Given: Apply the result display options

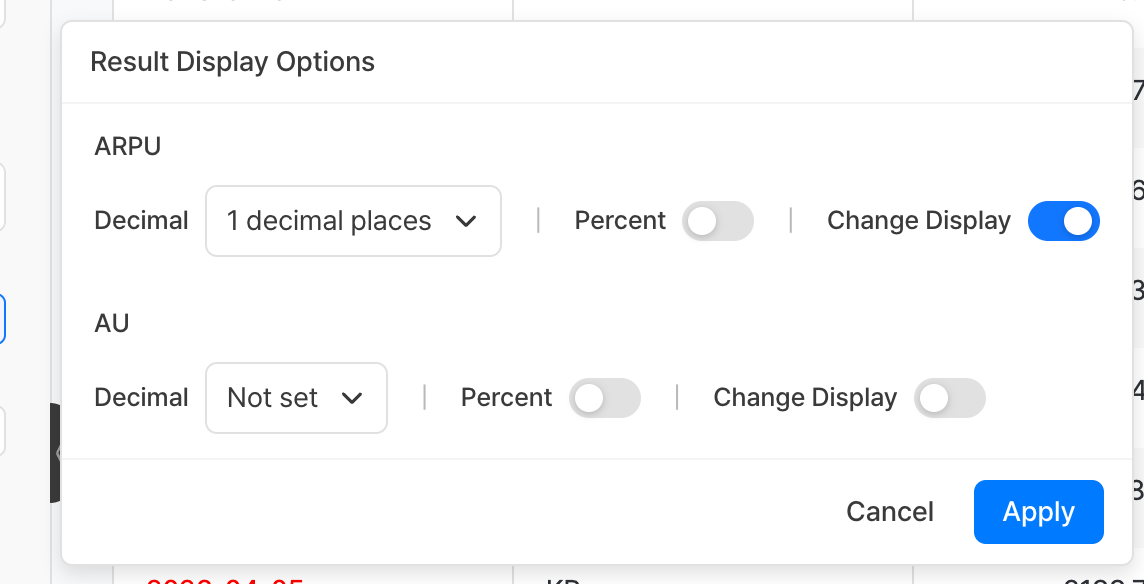Looking at the screenshot, I should (x=1038, y=512).
